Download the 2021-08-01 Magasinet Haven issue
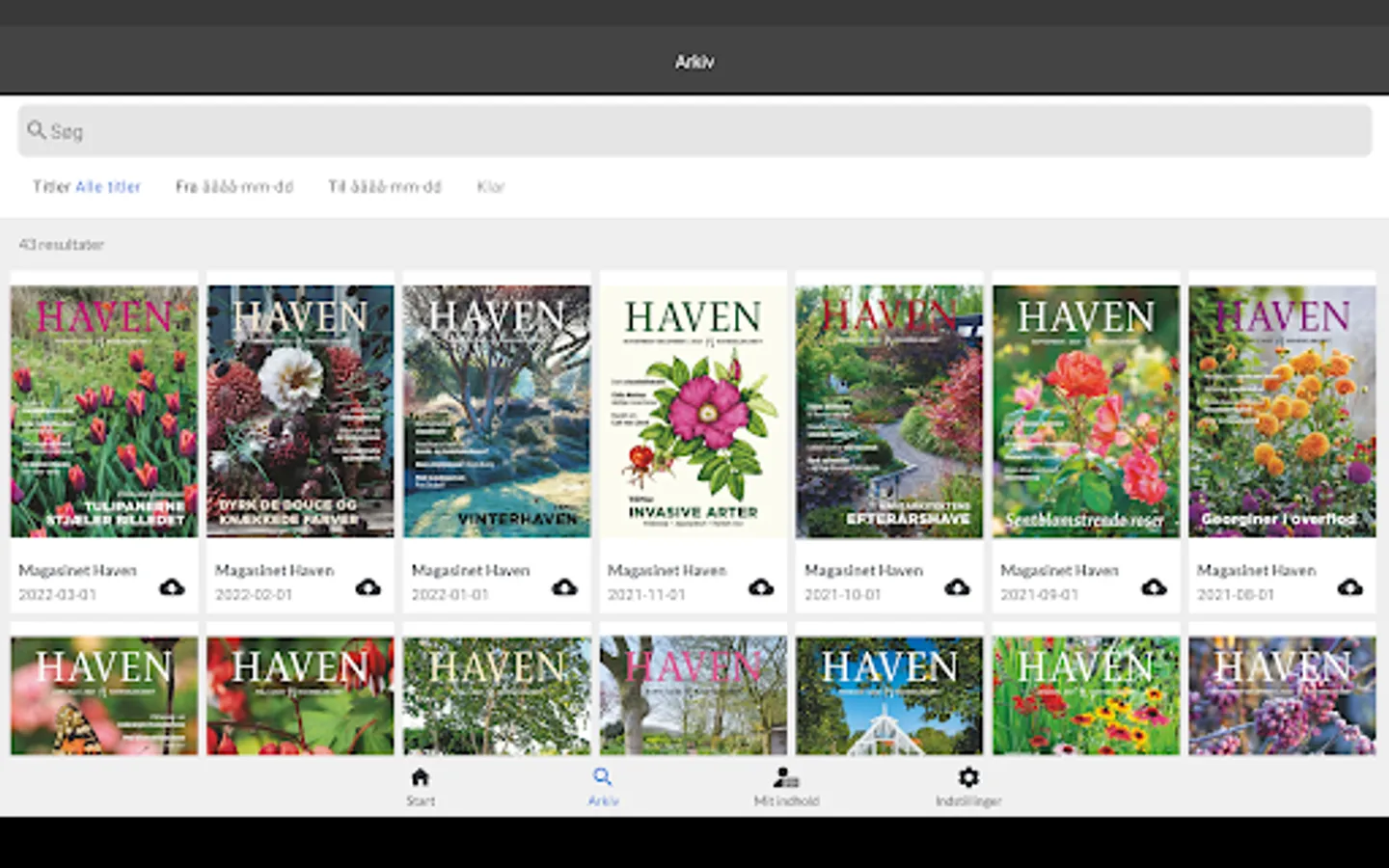This screenshot has width=1389, height=868. click(1350, 586)
